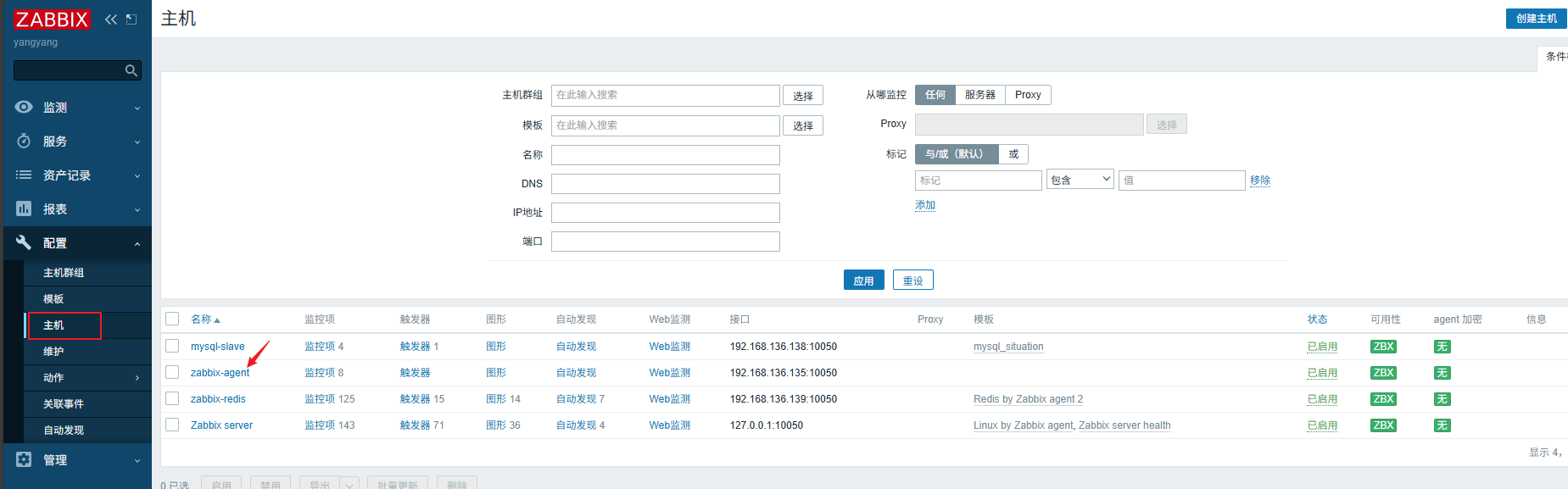Click encryption 无 badge for Zabbix server
Image resolution: width=1568 pixels, height=489 pixels.
[1442, 425]
